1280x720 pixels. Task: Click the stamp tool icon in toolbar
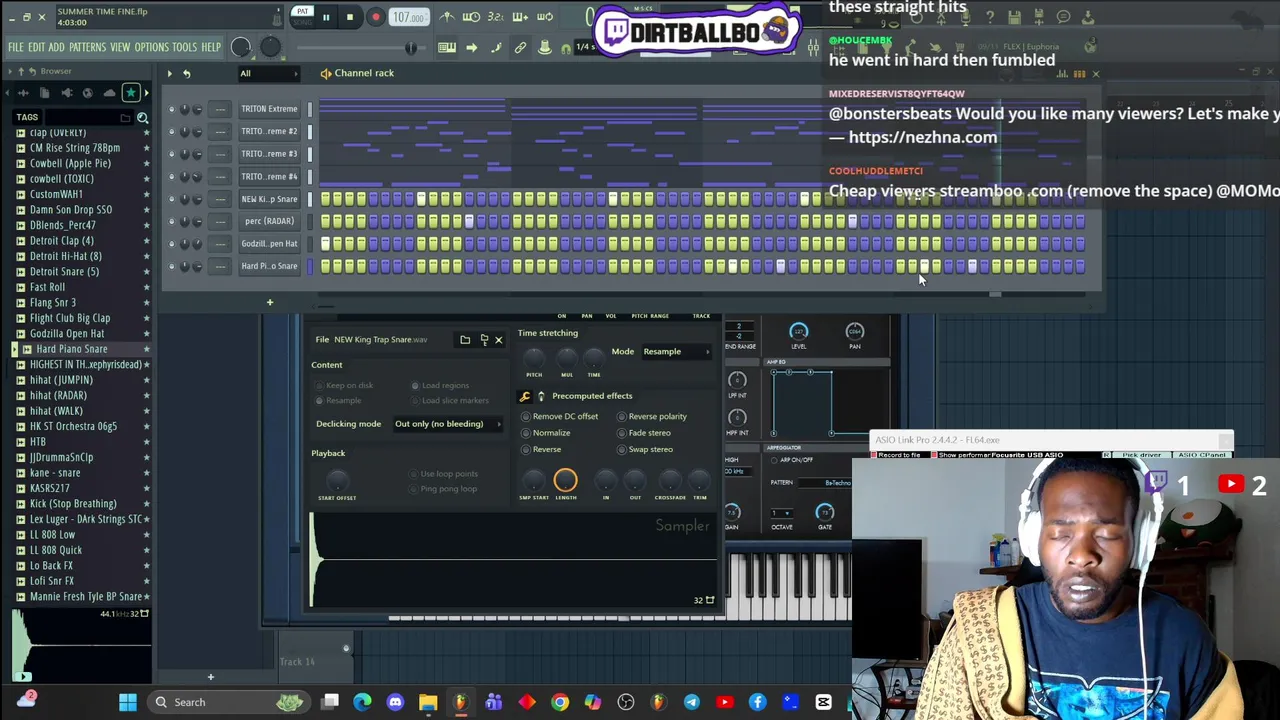click(545, 47)
